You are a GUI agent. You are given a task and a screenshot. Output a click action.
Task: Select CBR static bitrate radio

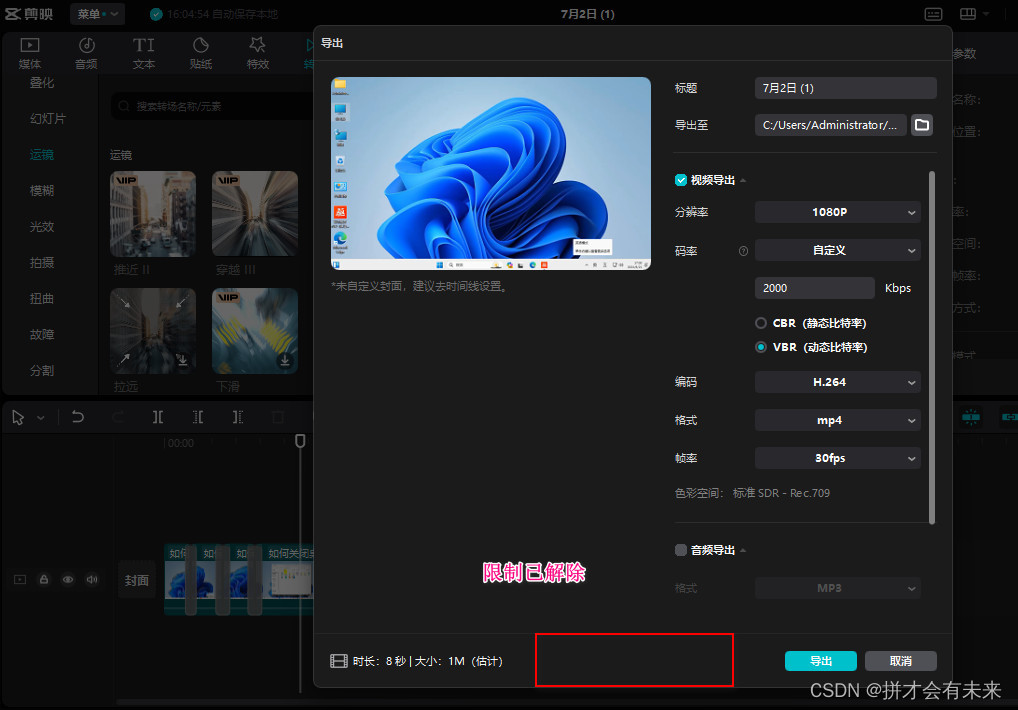click(x=761, y=323)
